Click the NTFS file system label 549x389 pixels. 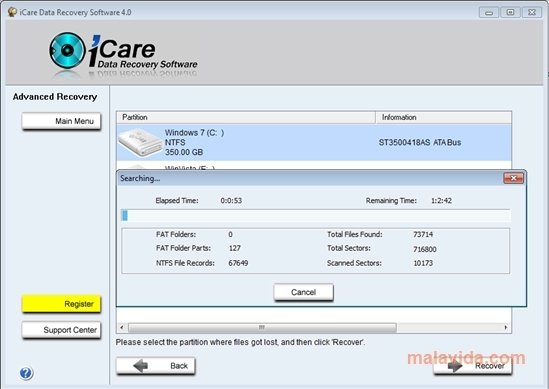point(175,143)
